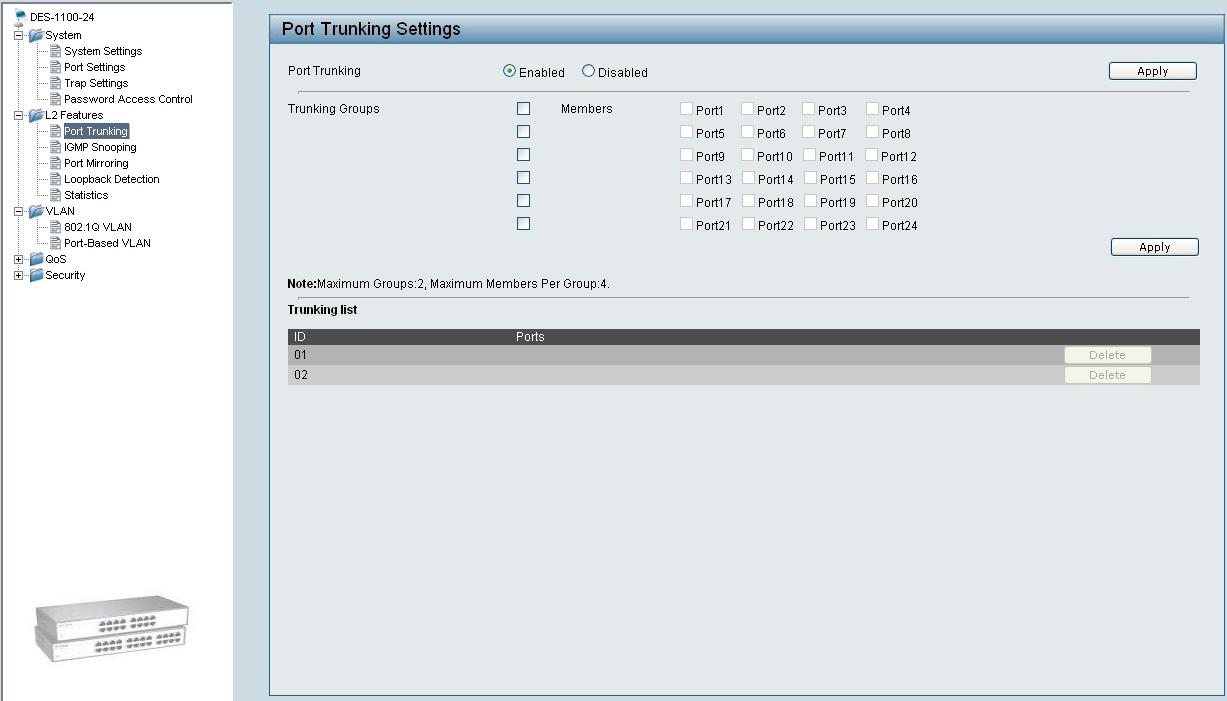Viewport: 1227px width, 701px height.
Task: Open Port-Based VLAN page
Action: click(107, 243)
